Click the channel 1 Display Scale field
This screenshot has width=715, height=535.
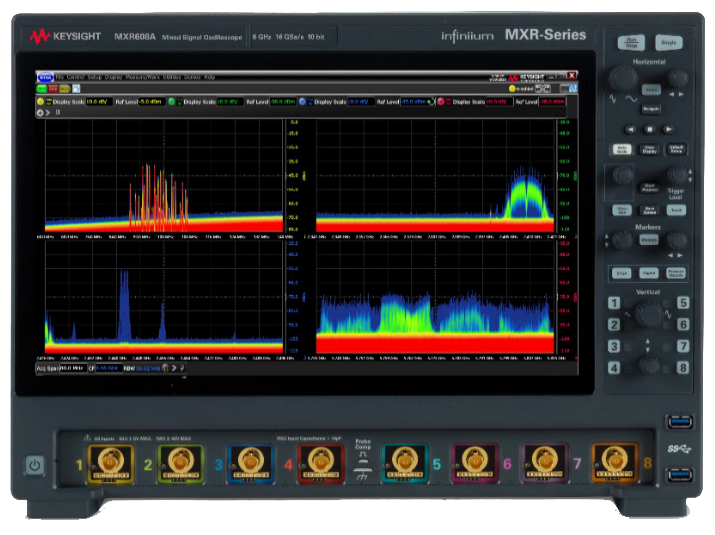[96, 101]
